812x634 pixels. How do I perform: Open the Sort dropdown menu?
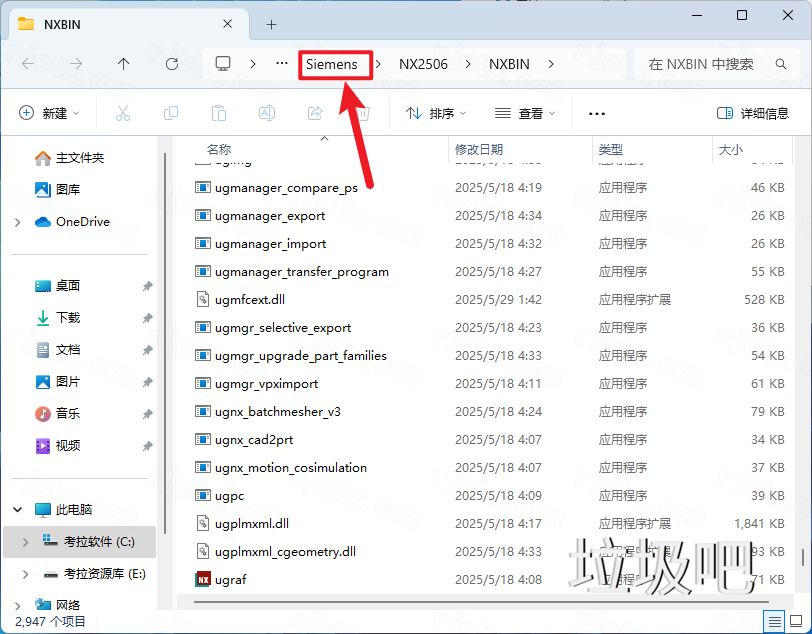pyautogui.click(x=436, y=114)
